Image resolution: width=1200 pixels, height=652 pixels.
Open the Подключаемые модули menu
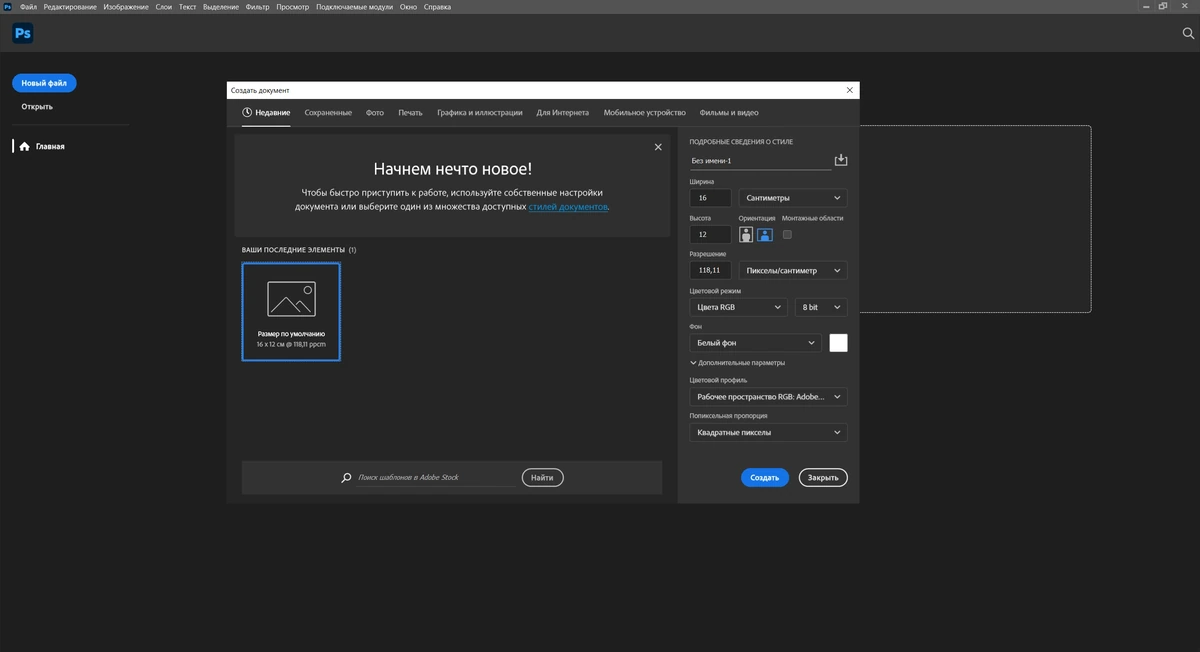tap(354, 7)
